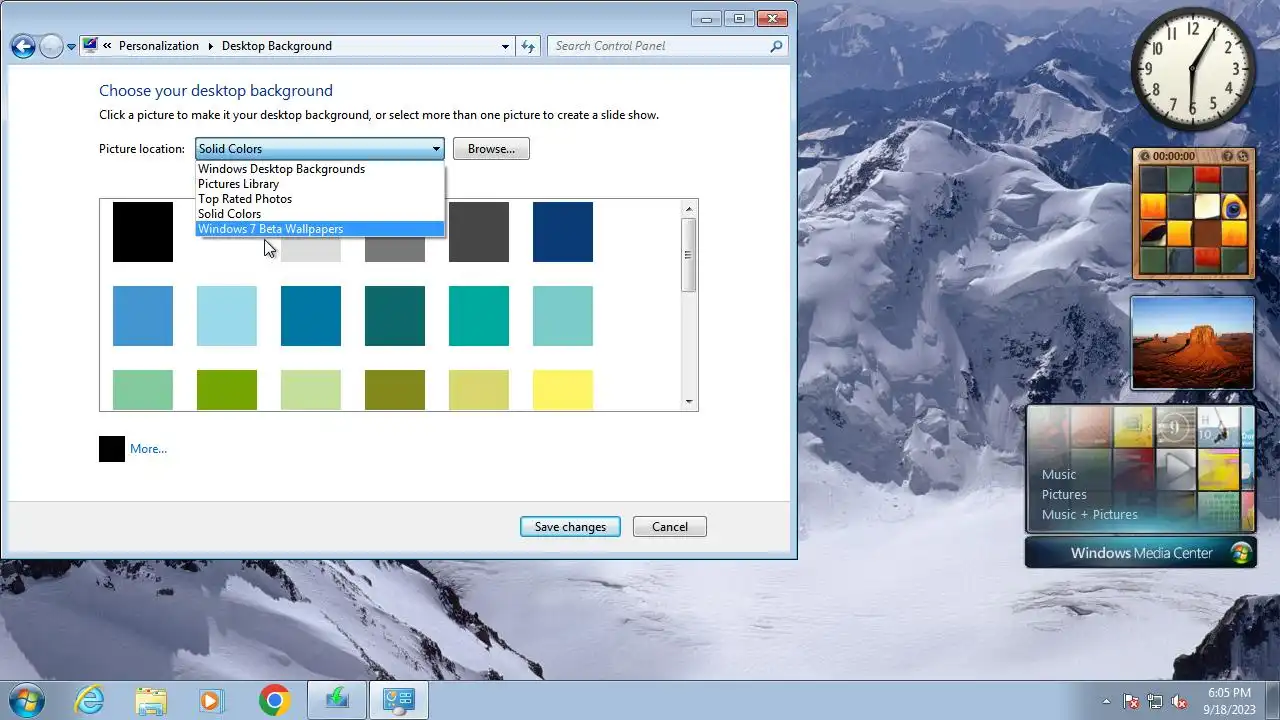Click the desert butte slideshow gadget picture

1192,342
